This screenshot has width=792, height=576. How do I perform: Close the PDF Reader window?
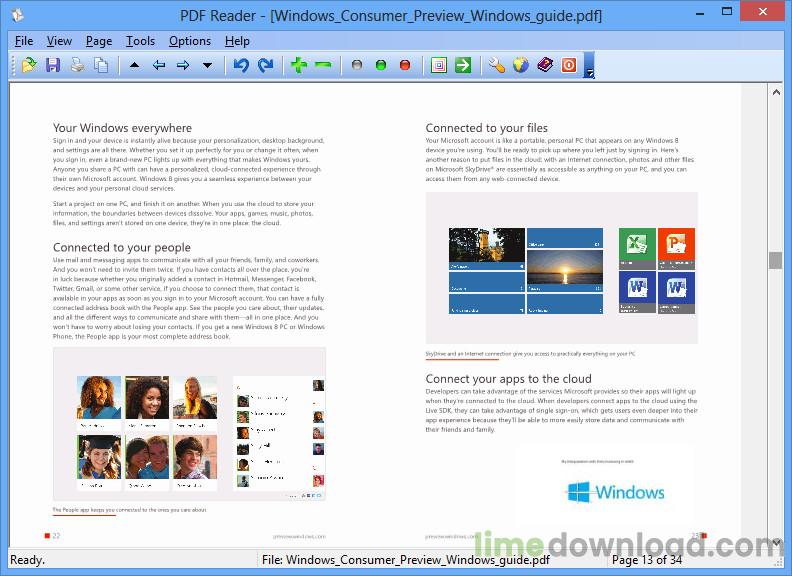tap(763, 12)
